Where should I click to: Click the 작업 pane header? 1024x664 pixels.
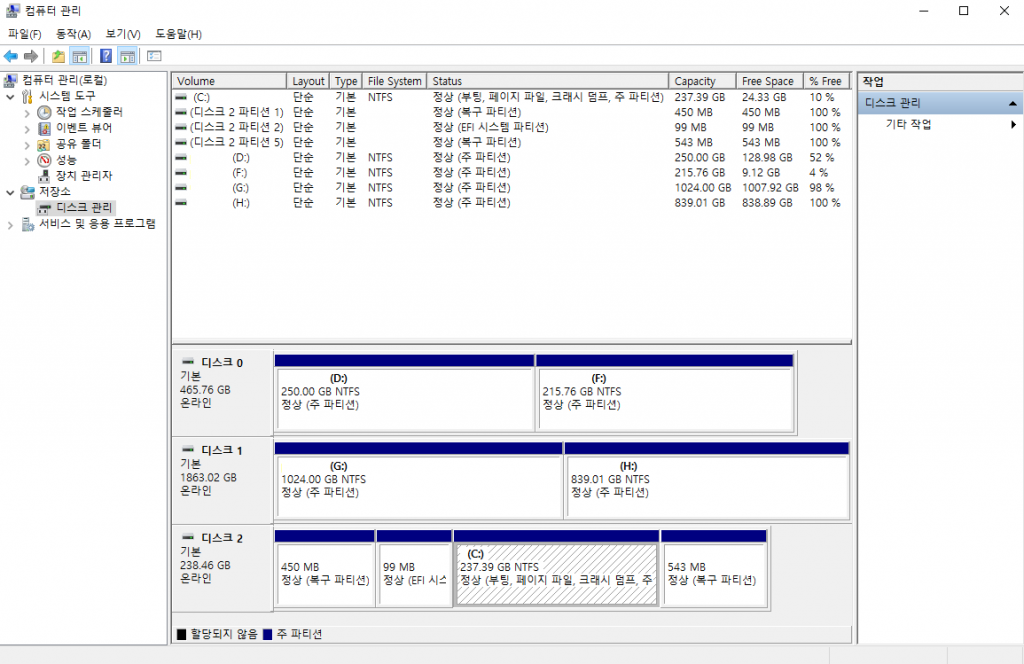pos(940,82)
